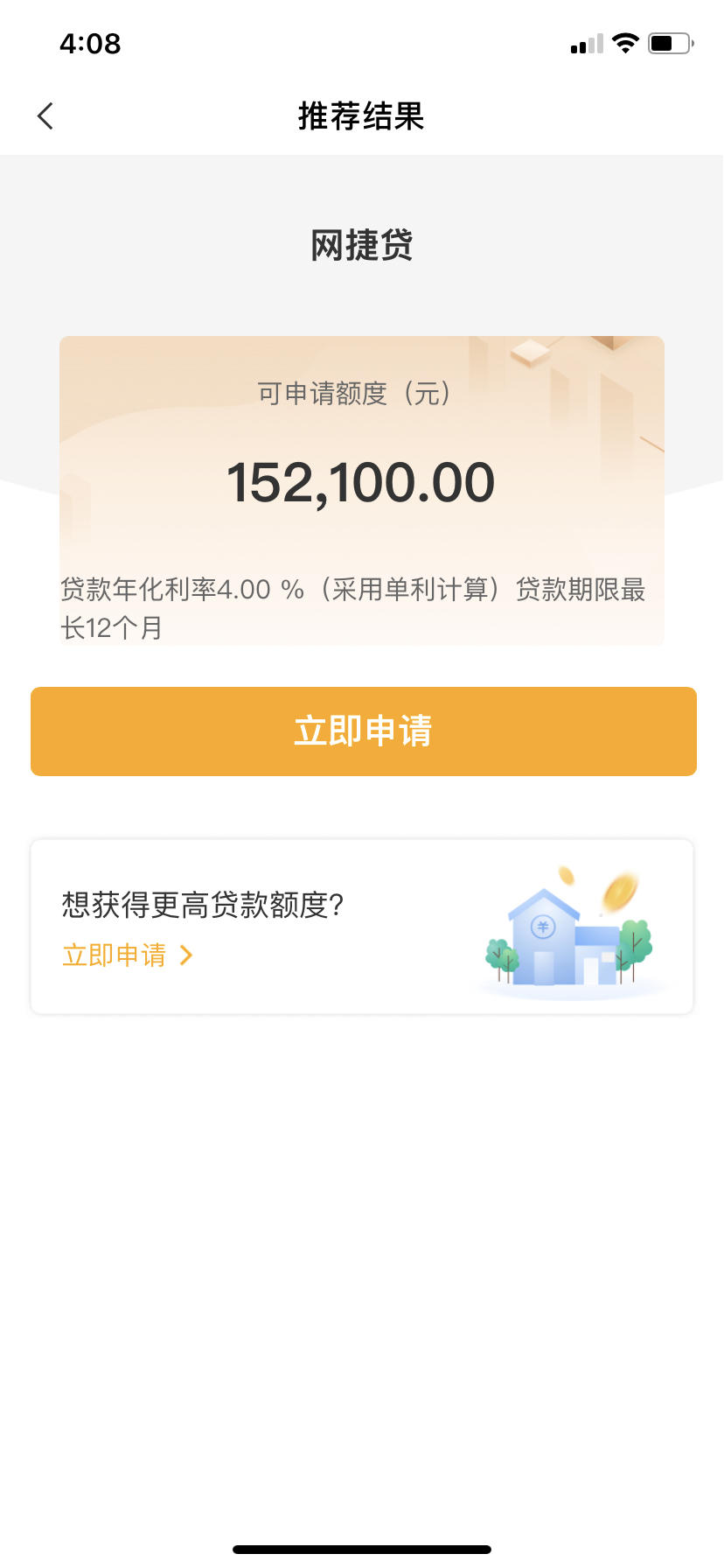Tap the yen symbol on the house
The image size is (724, 1568).
coord(543,927)
